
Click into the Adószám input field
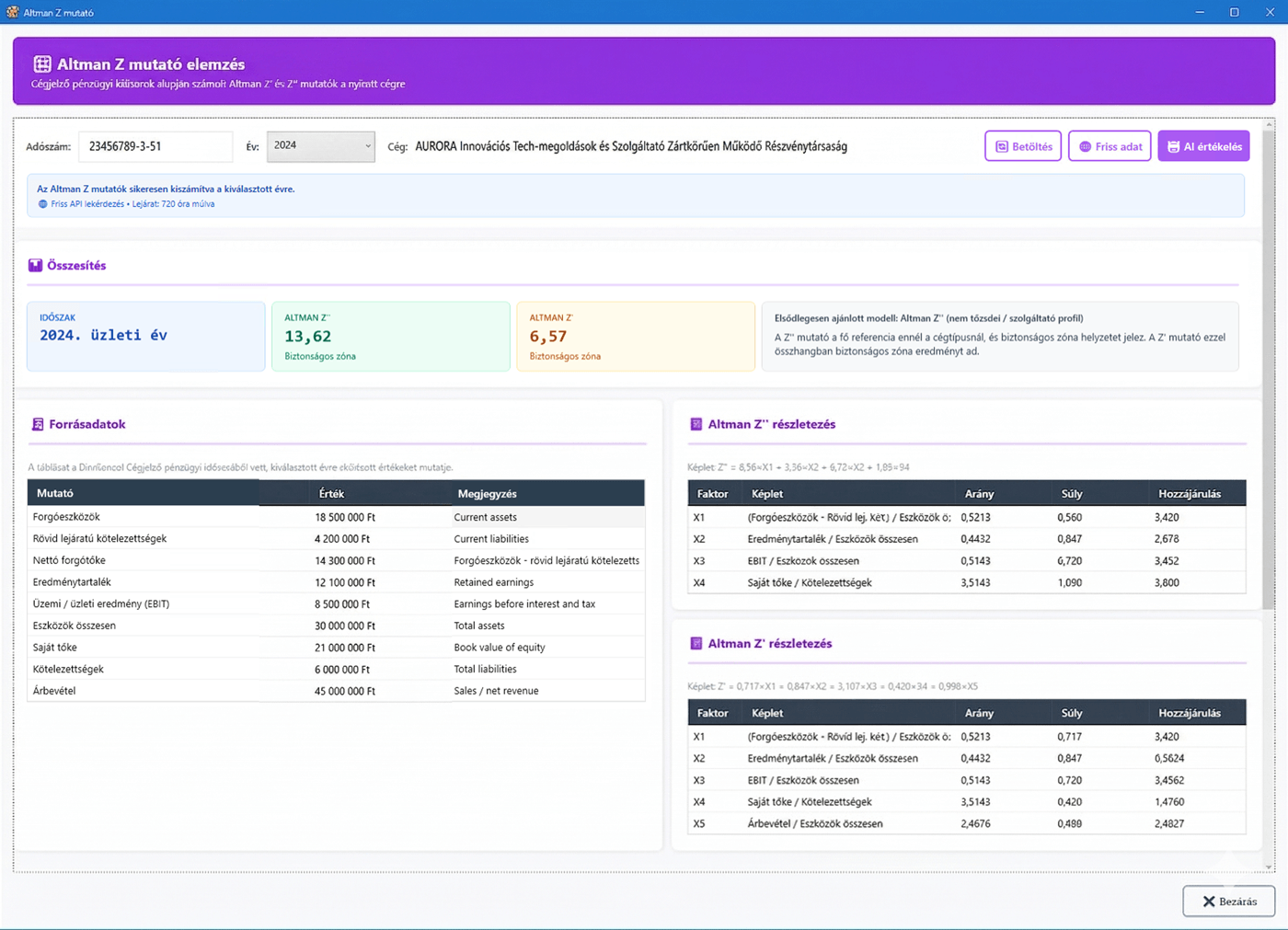pos(155,146)
